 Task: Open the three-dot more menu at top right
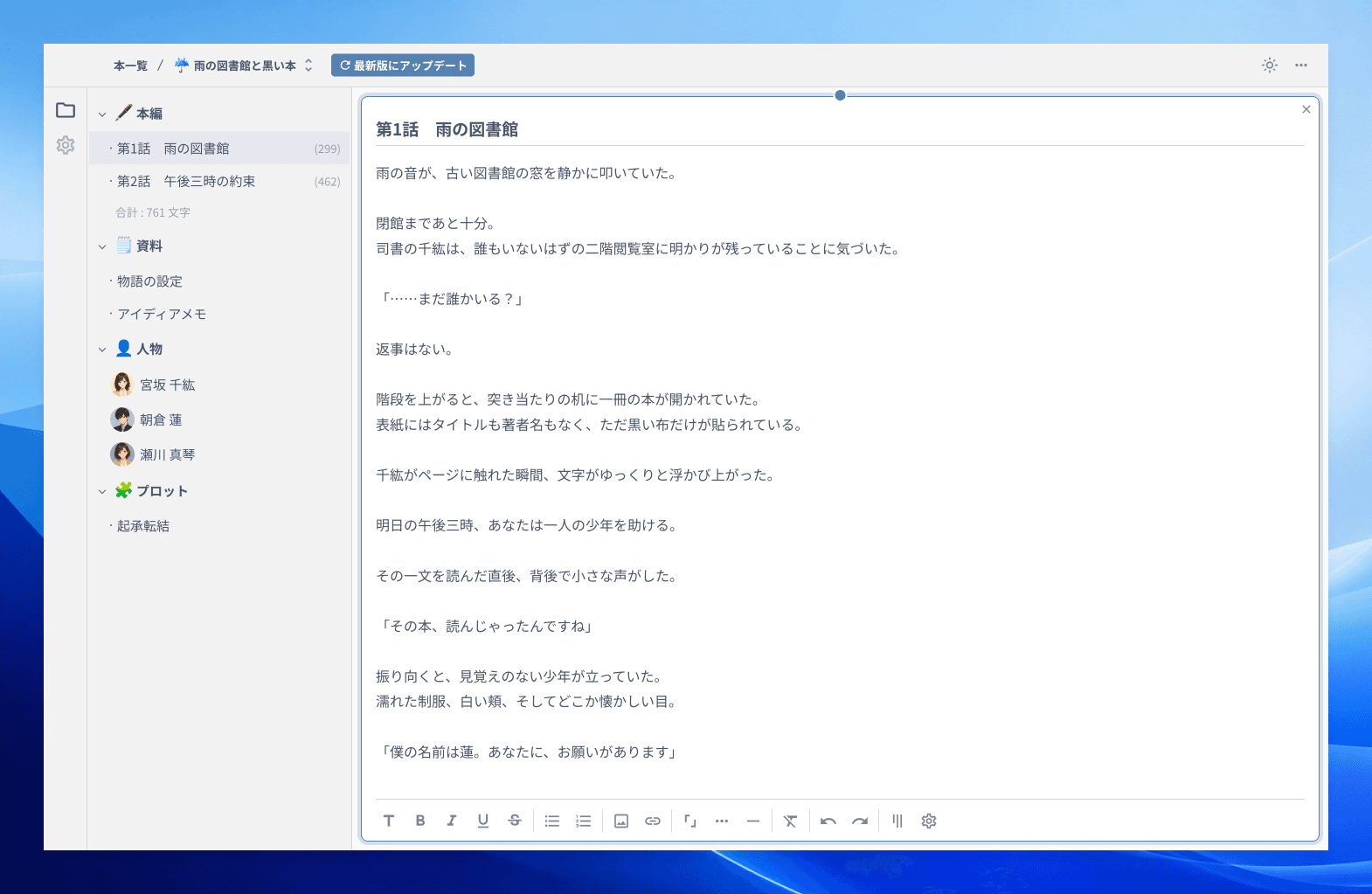[1301, 66]
